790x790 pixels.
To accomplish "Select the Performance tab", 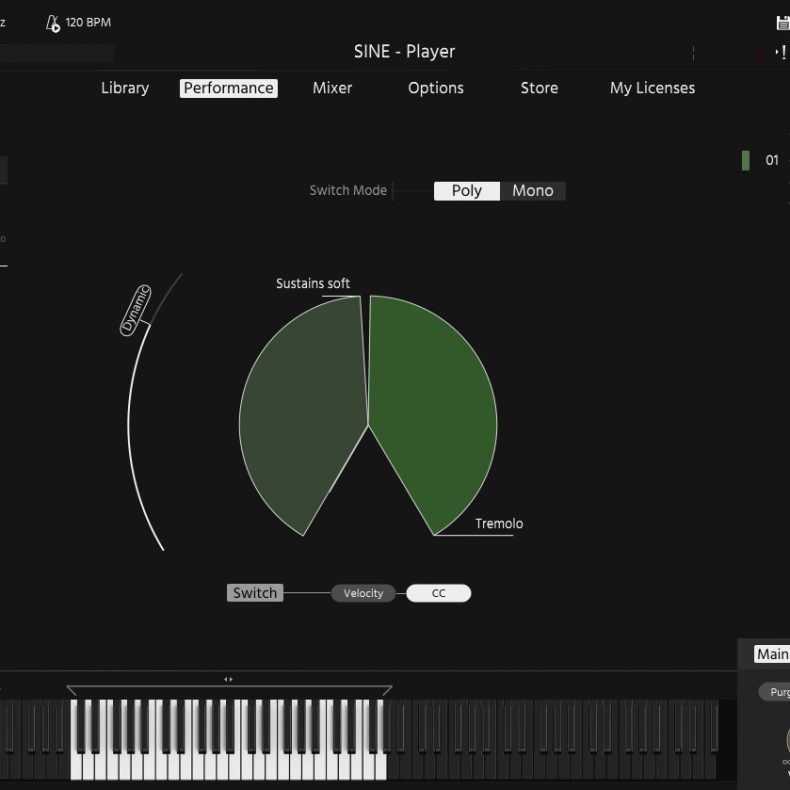I will (229, 88).
